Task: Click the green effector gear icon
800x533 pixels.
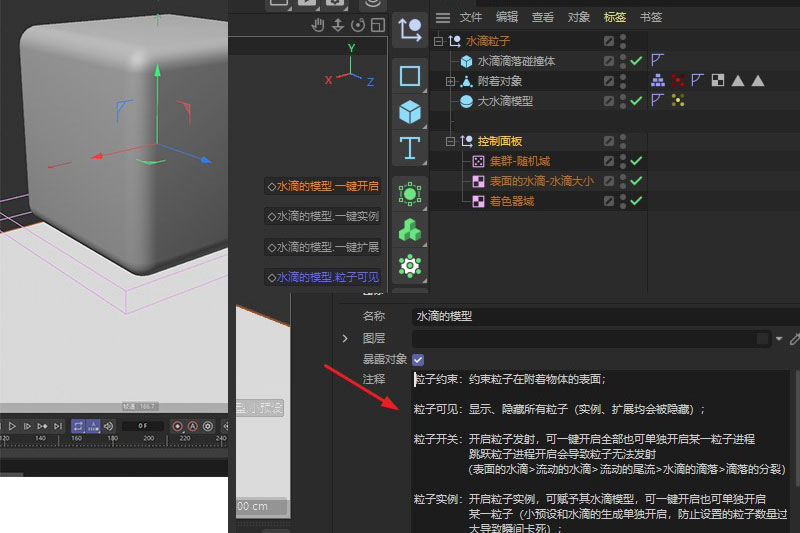Action: 410,266
